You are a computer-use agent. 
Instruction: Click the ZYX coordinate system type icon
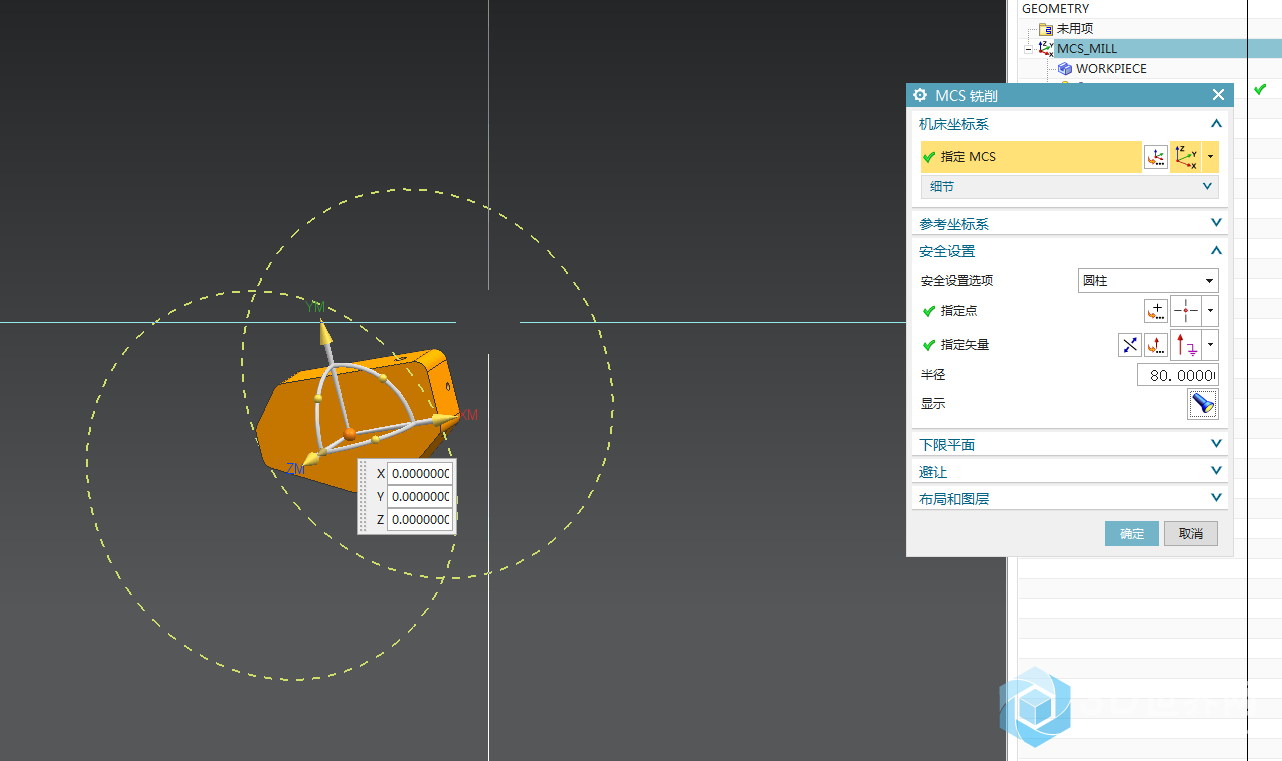1186,157
